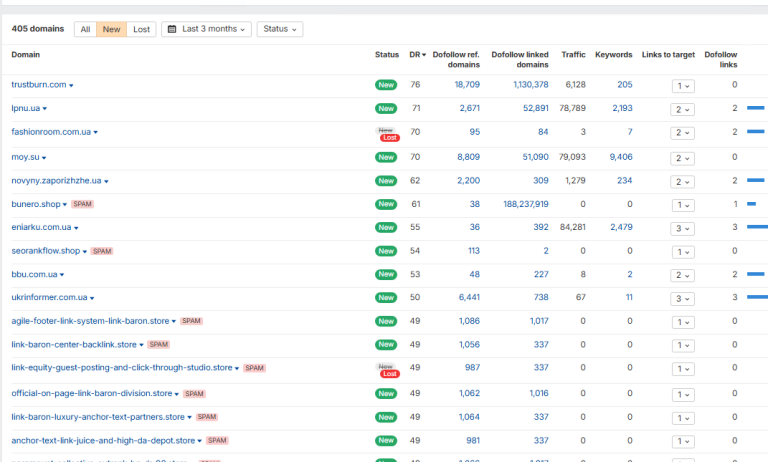Open Links to target dropdown for trustburn.com
This screenshot has height=462, width=768.
tap(683, 86)
